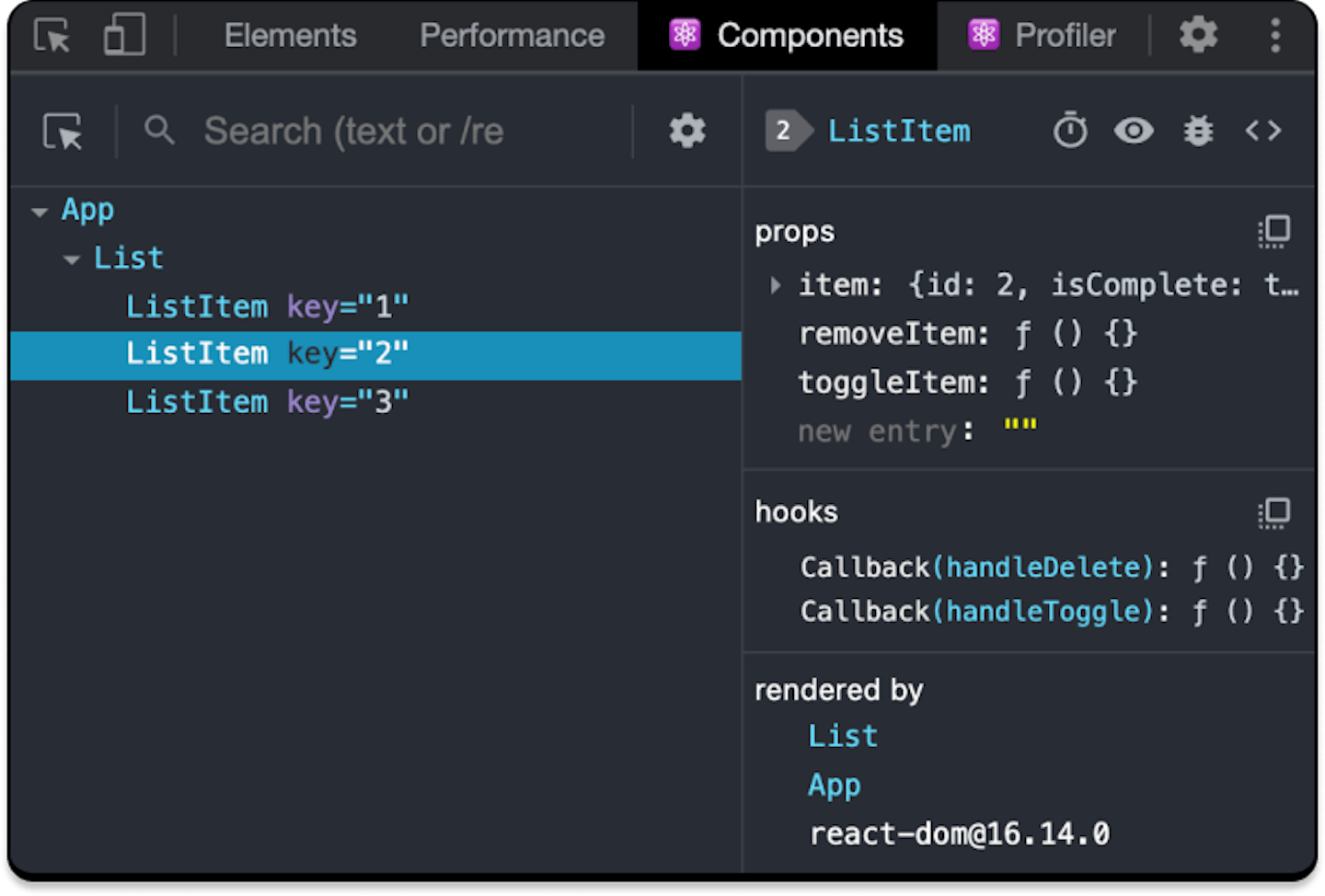Viewport: 1325px width, 896px height.
Task: Collapse the App tree node
Action: click(40, 212)
